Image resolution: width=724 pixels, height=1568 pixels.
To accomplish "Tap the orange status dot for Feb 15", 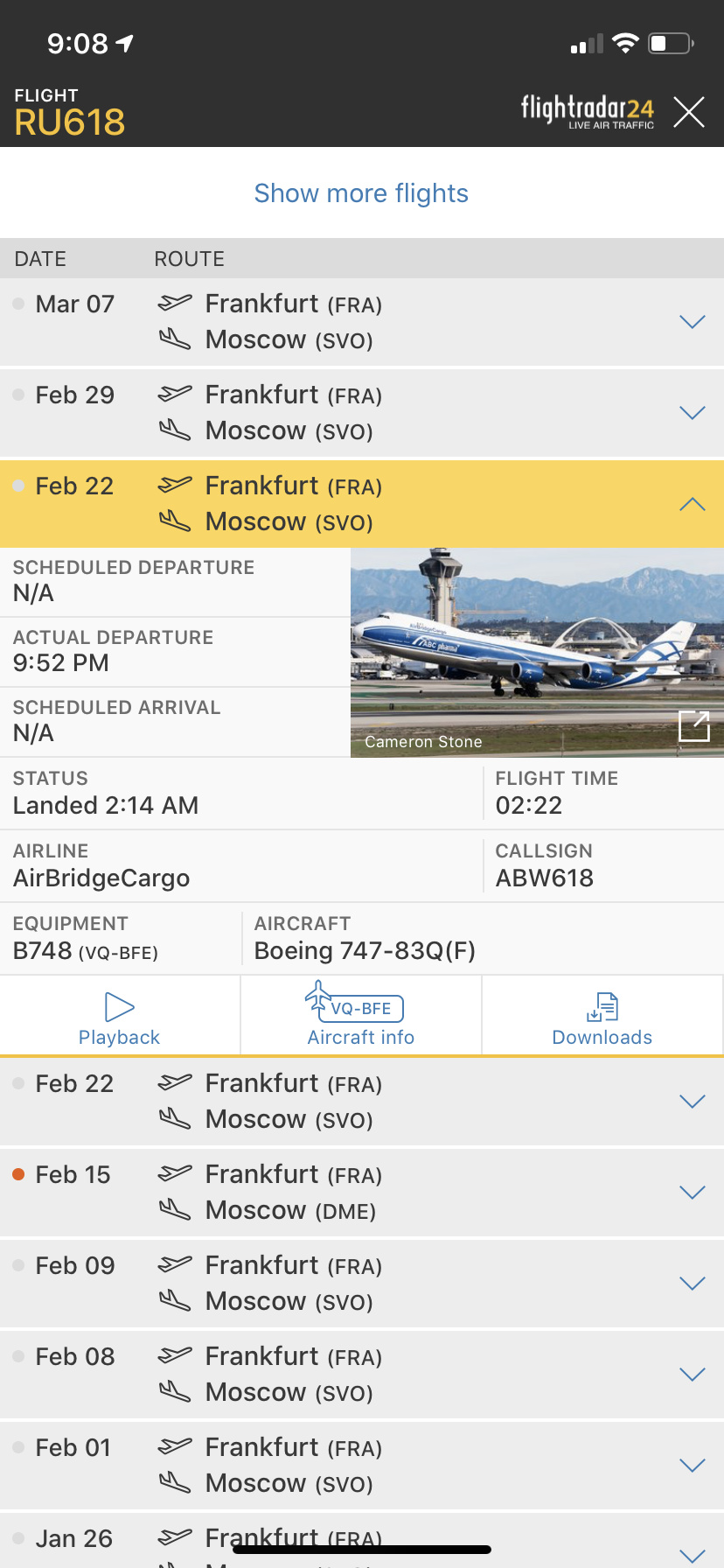I will click(x=18, y=1174).
